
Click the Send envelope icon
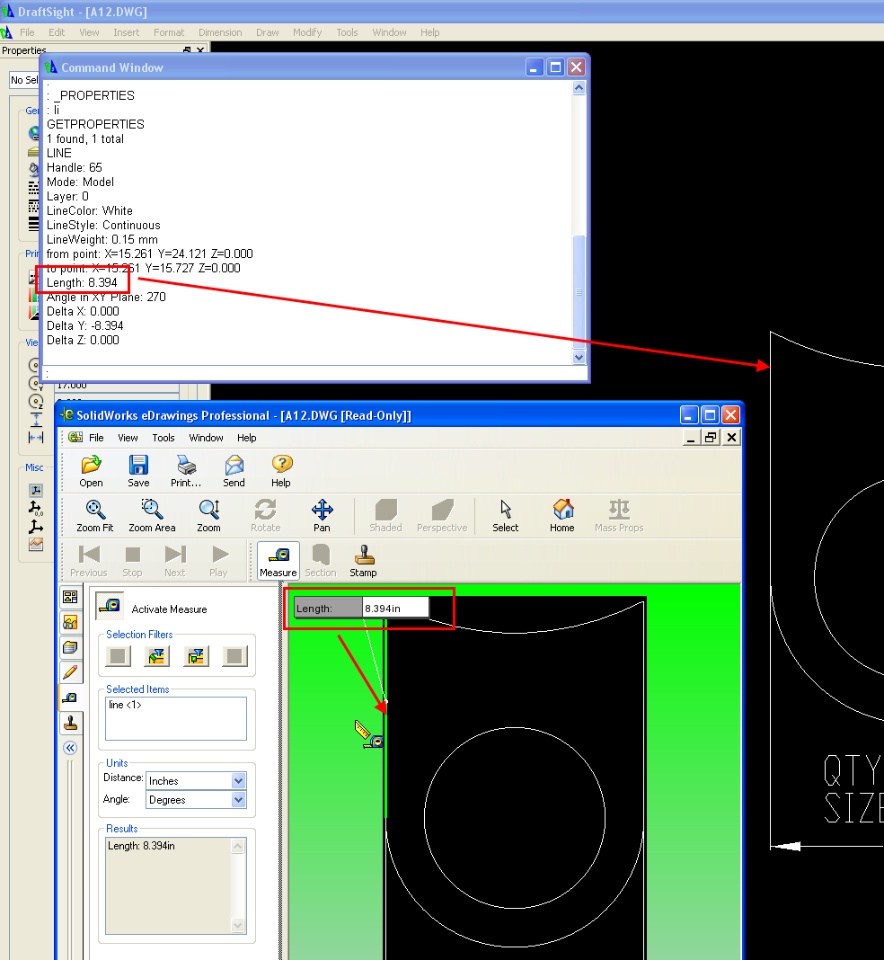point(234,471)
